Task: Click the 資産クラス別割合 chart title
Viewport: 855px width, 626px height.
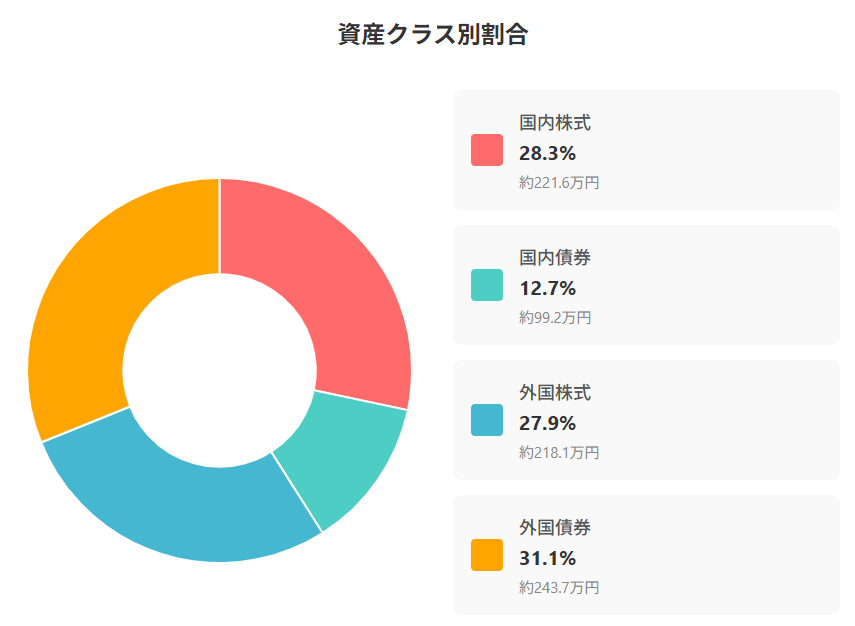Action: pyautogui.click(x=433, y=35)
